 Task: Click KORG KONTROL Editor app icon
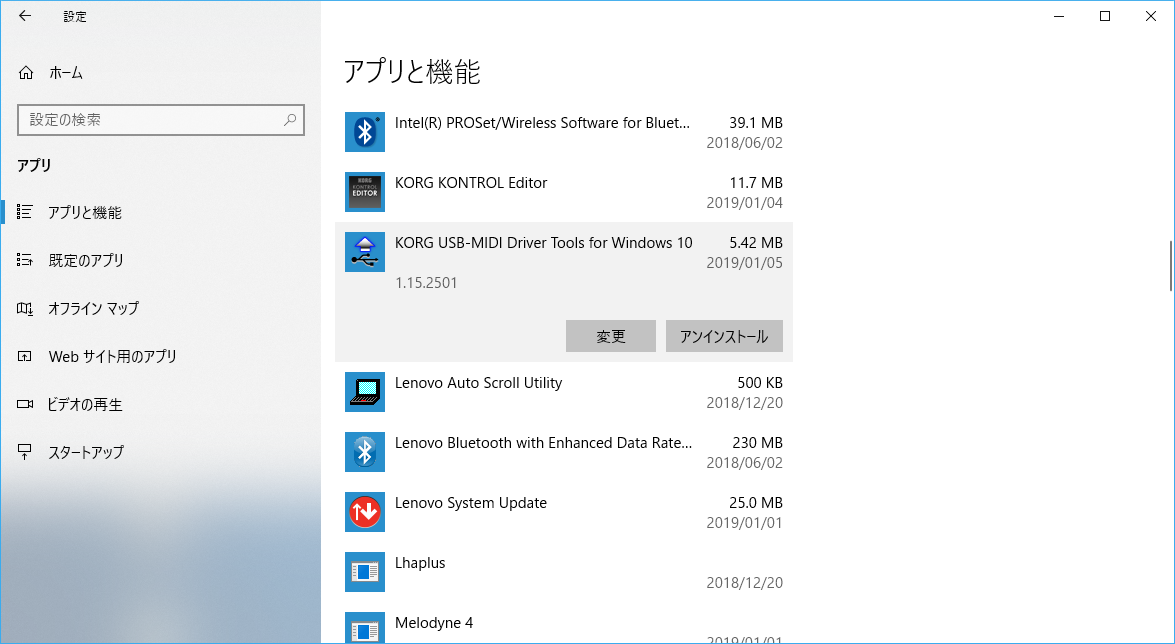coord(365,192)
